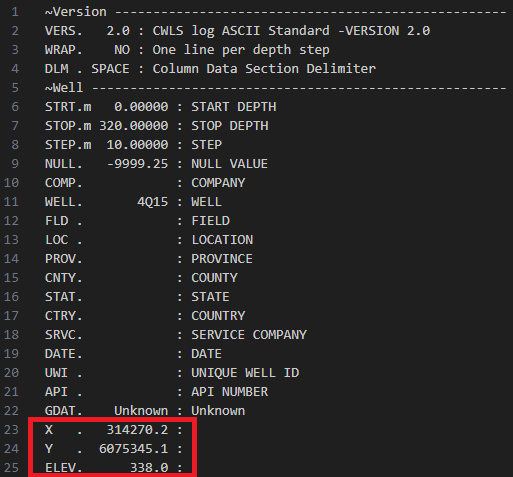Click line number 20 in the gutter
This screenshot has height=477, width=513.
[11, 373]
